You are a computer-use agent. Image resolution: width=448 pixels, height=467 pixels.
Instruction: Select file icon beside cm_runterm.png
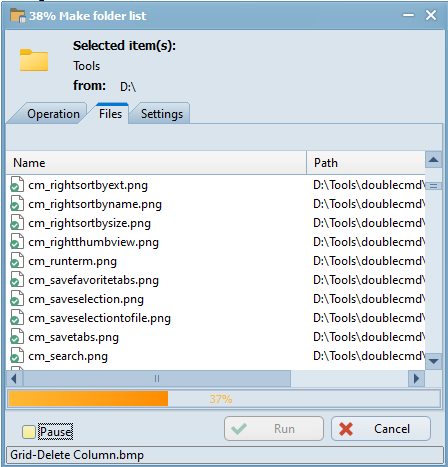coord(17,261)
